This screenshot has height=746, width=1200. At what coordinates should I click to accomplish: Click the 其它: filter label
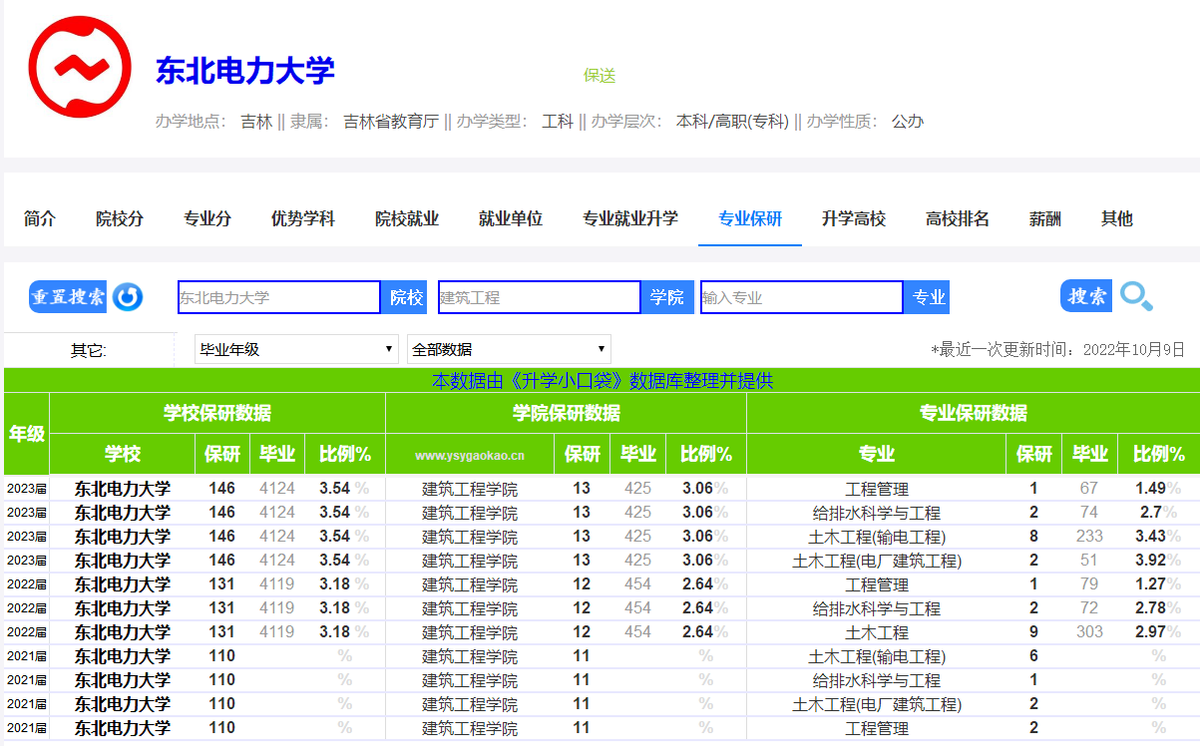88,350
